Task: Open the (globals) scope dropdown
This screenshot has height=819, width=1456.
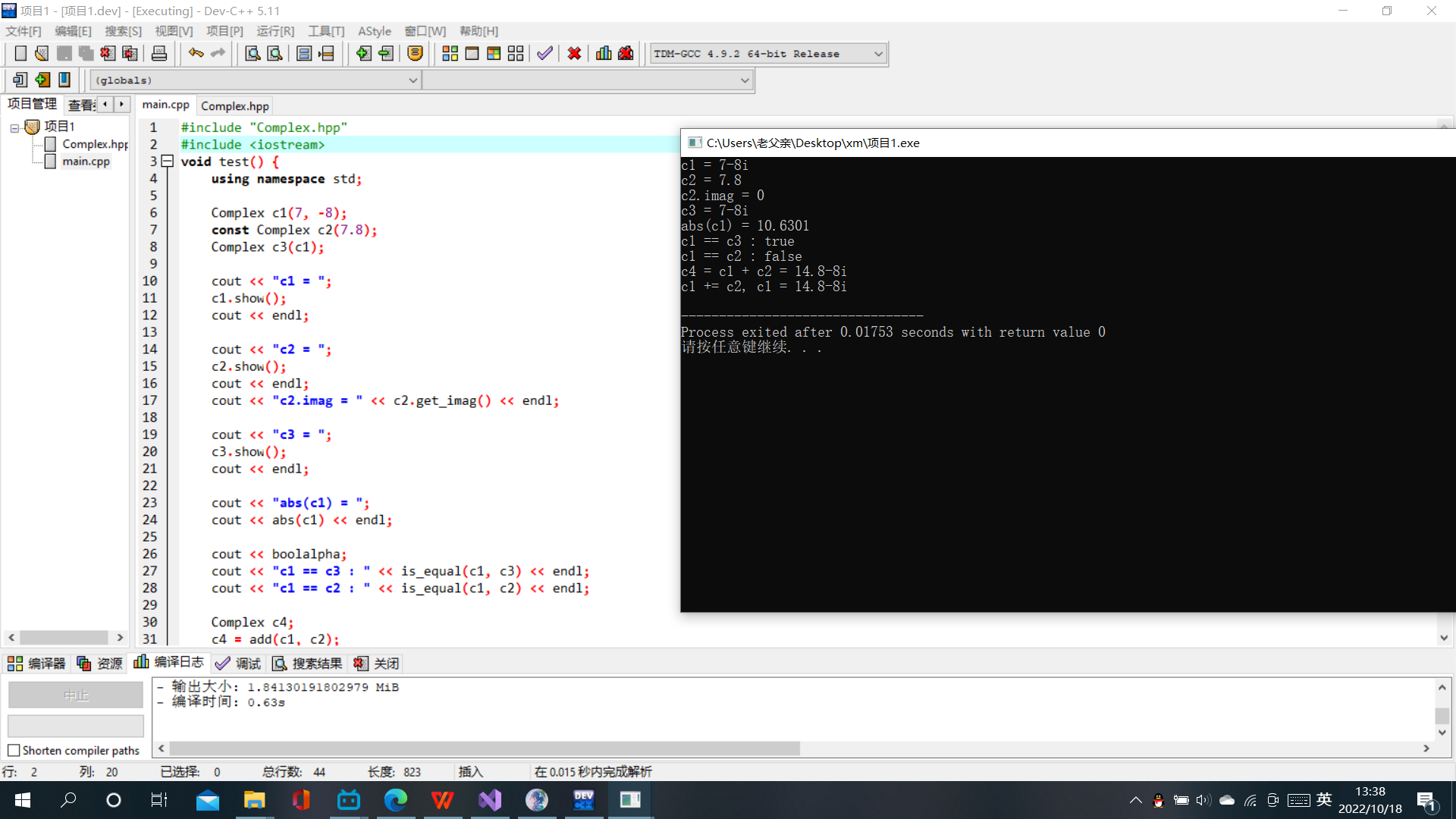Action: (x=413, y=80)
